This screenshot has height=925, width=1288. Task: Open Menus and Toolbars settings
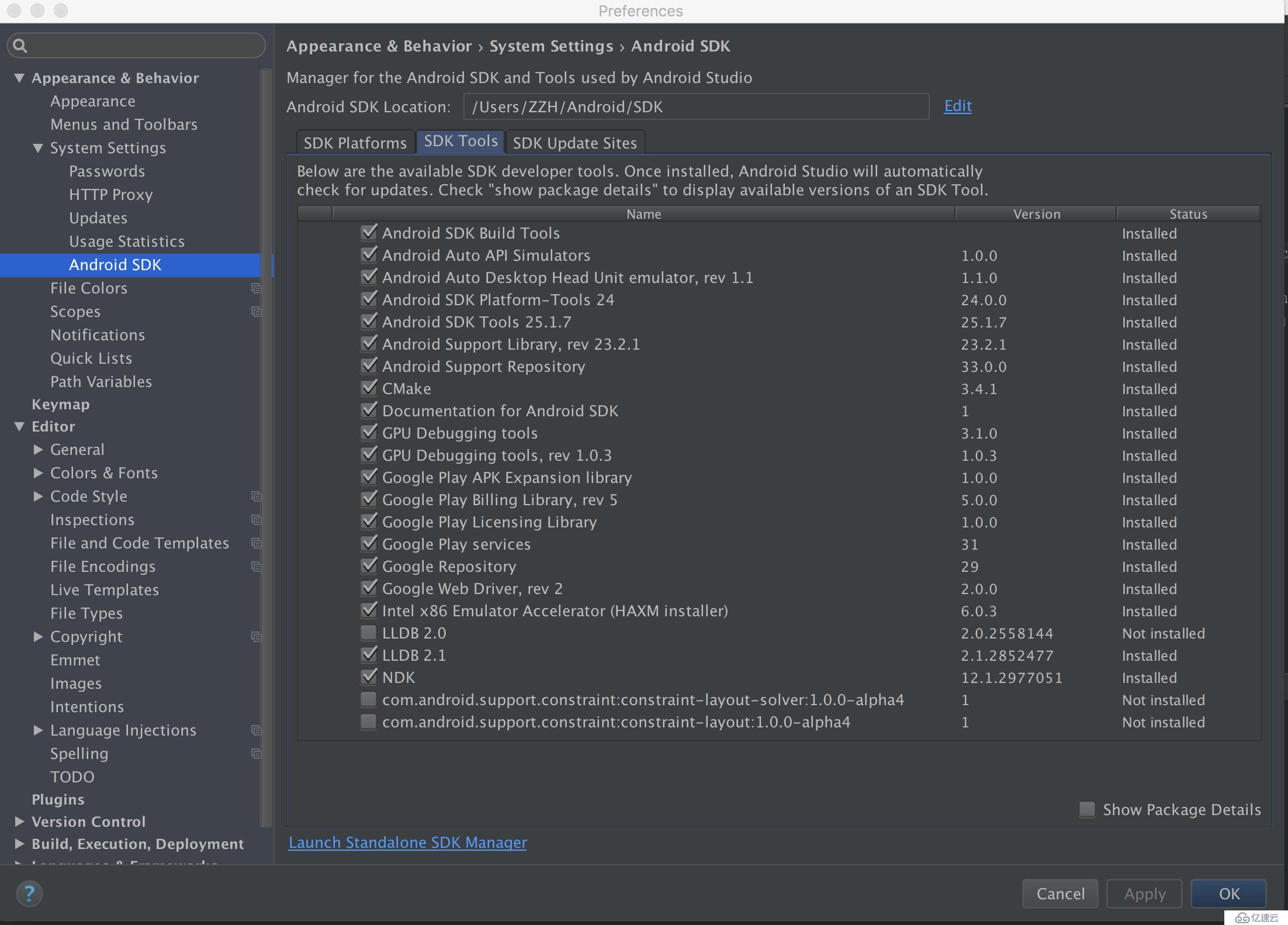point(124,125)
